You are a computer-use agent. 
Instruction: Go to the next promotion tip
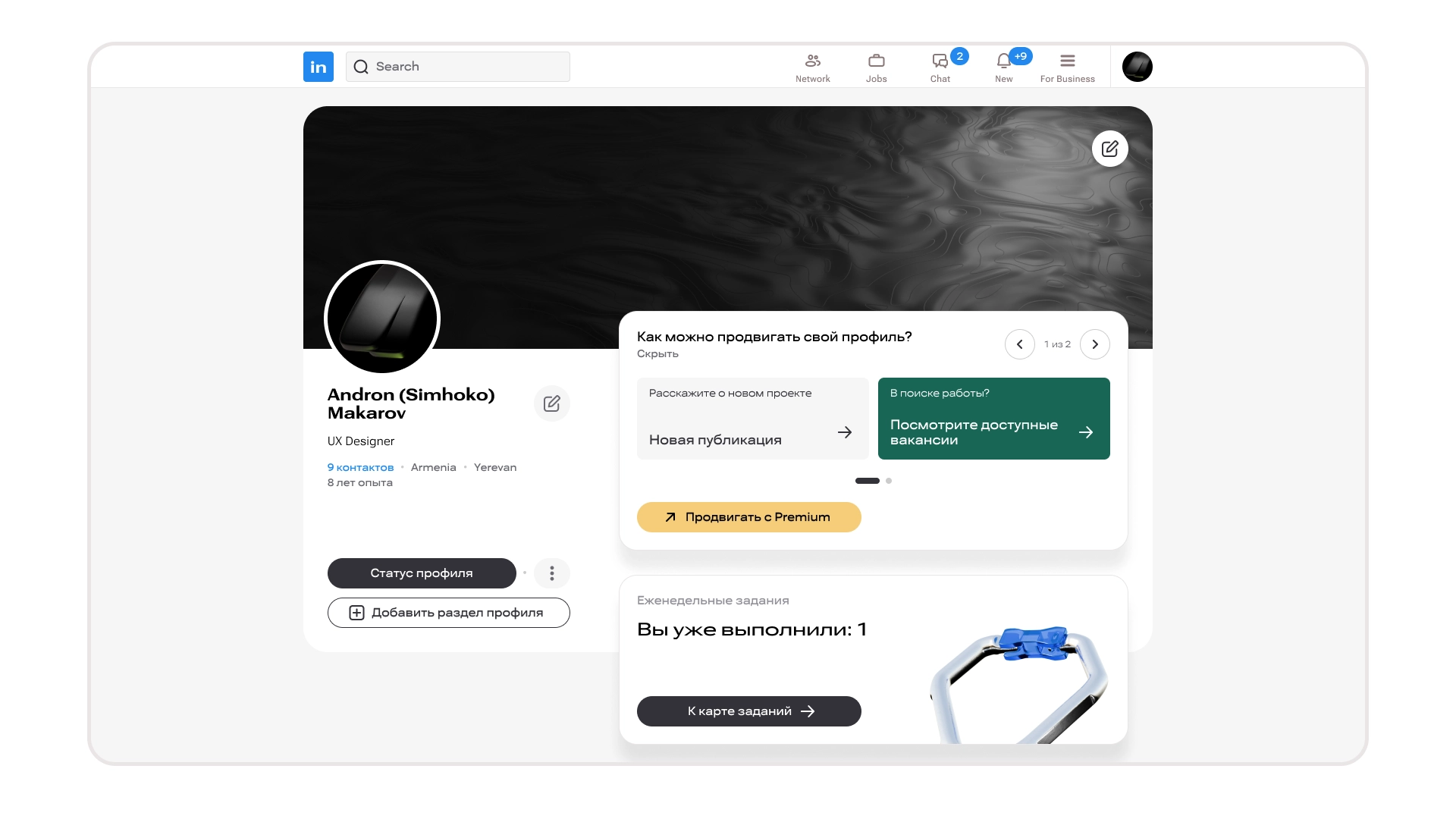pyautogui.click(x=1094, y=344)
